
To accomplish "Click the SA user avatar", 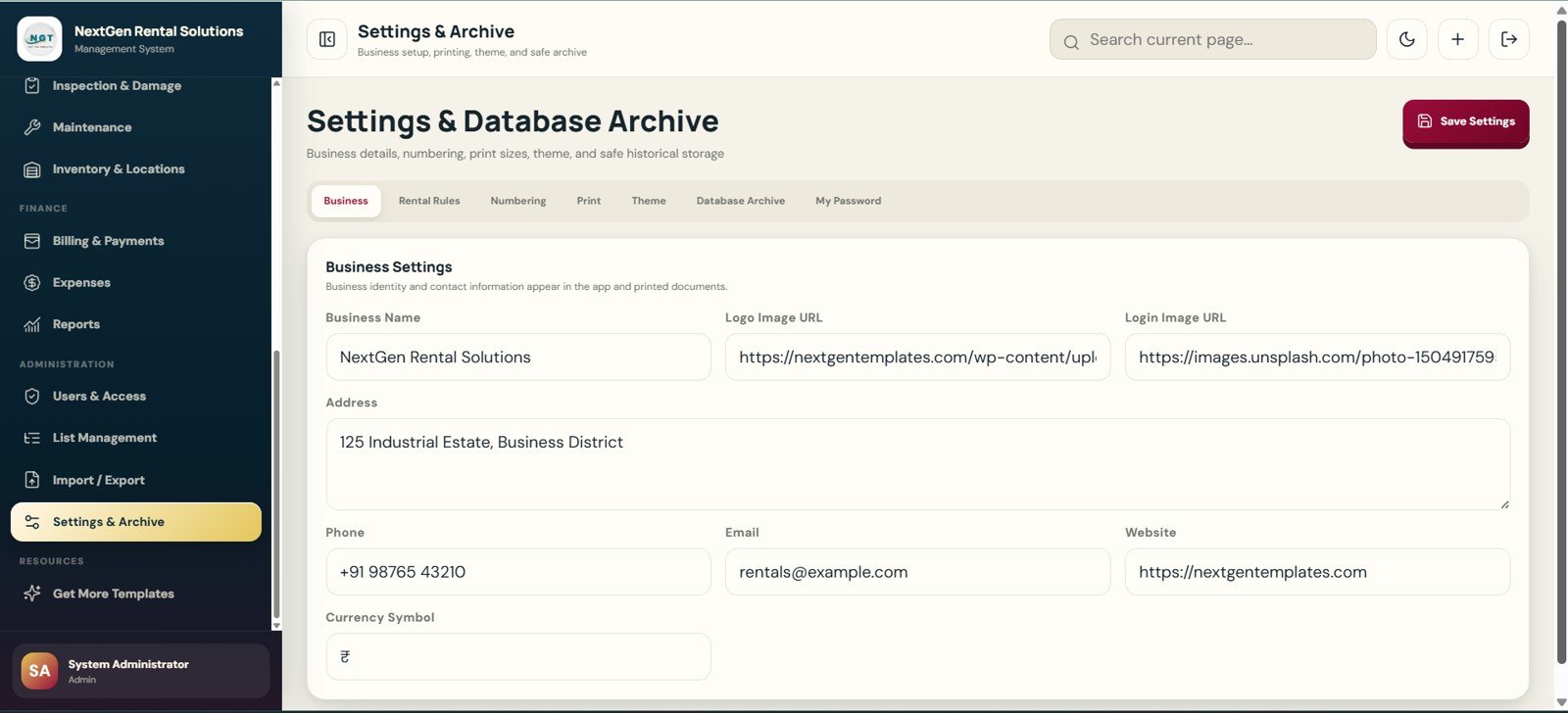I will click(39, 671).
